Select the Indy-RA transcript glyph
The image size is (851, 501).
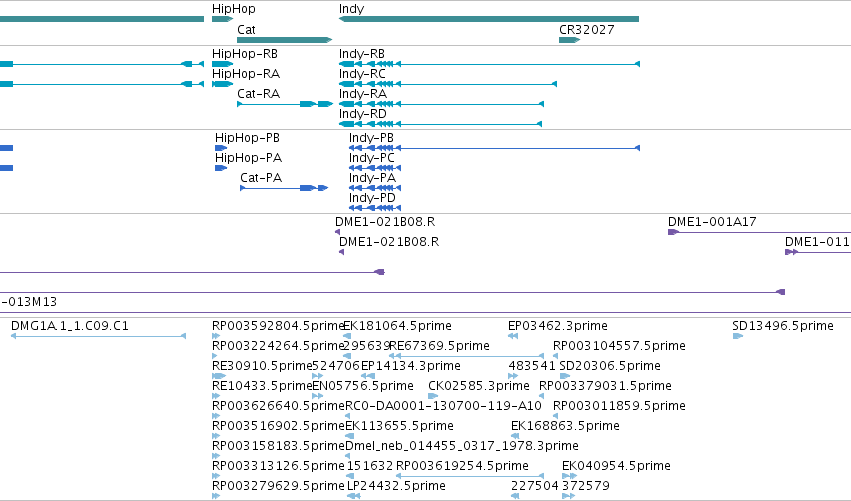click(x=441, y=104)
